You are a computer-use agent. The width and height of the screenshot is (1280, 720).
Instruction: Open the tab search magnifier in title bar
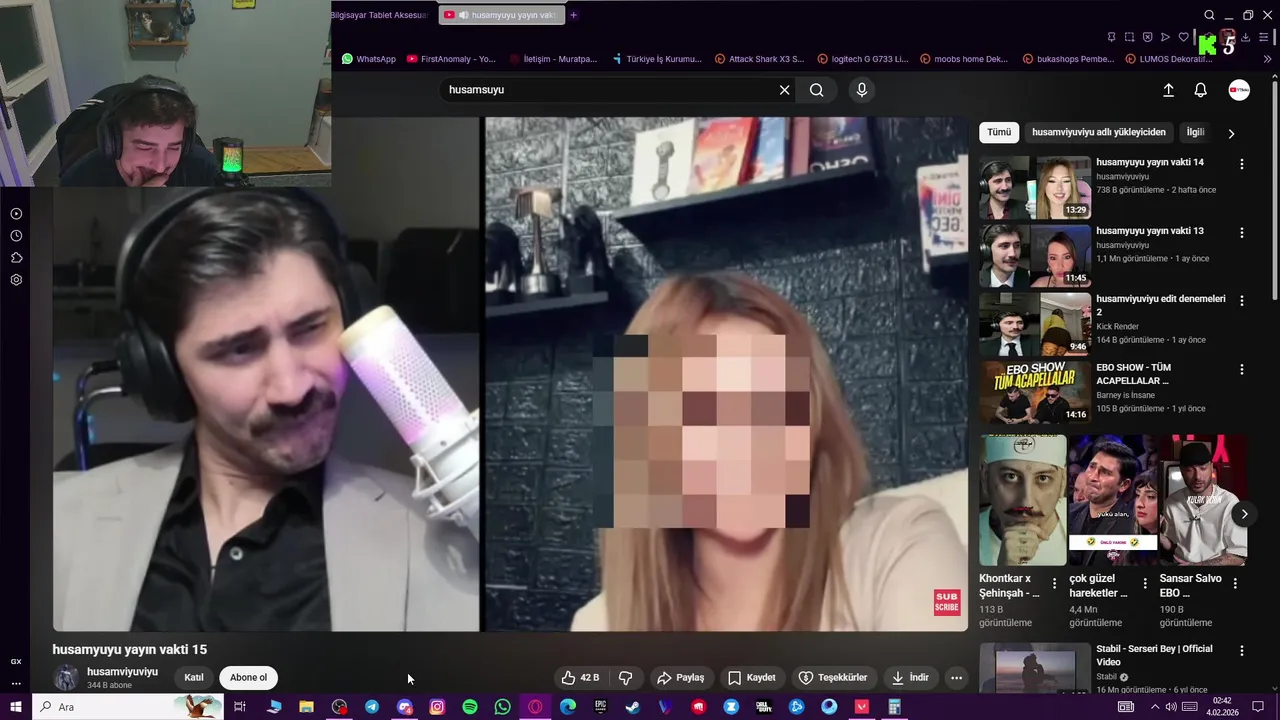[1209, 15]
